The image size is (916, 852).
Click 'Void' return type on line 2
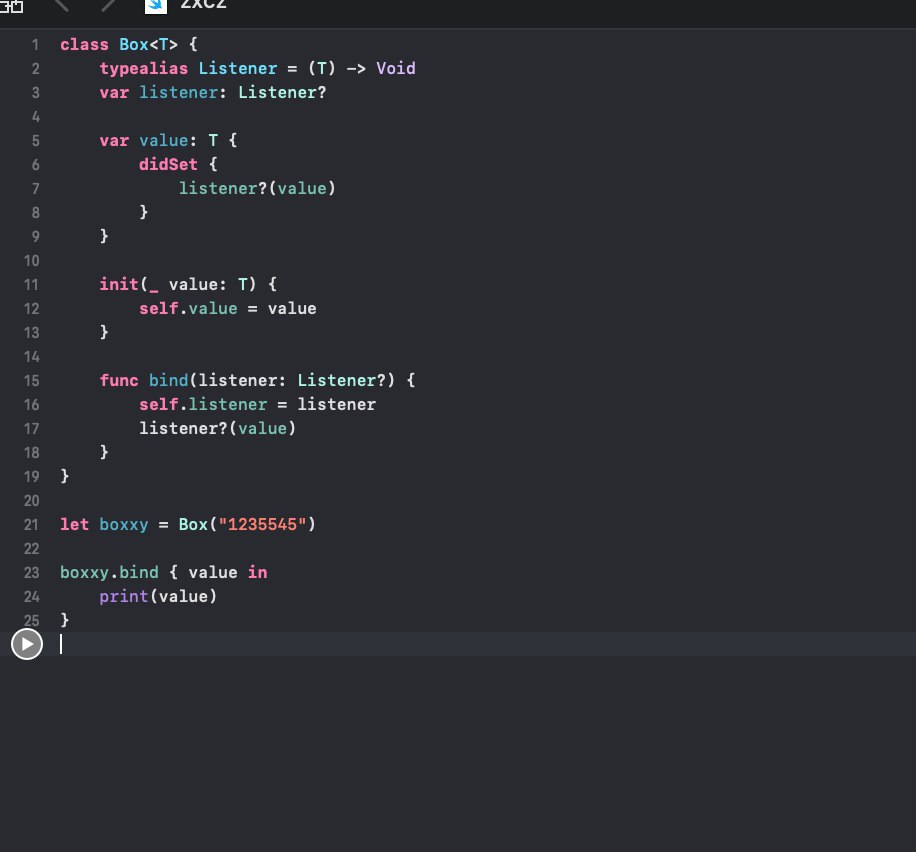[396, 68]
